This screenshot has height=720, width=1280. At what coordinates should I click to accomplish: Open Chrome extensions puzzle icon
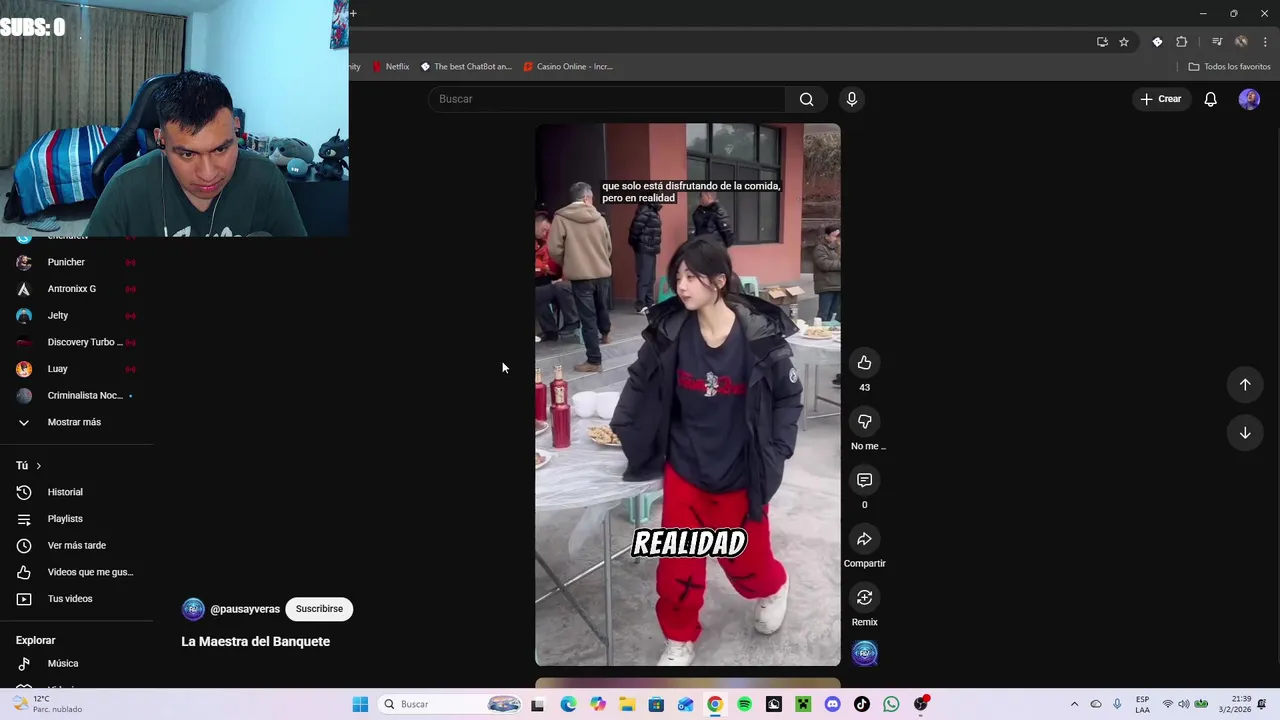(1181, 42)
